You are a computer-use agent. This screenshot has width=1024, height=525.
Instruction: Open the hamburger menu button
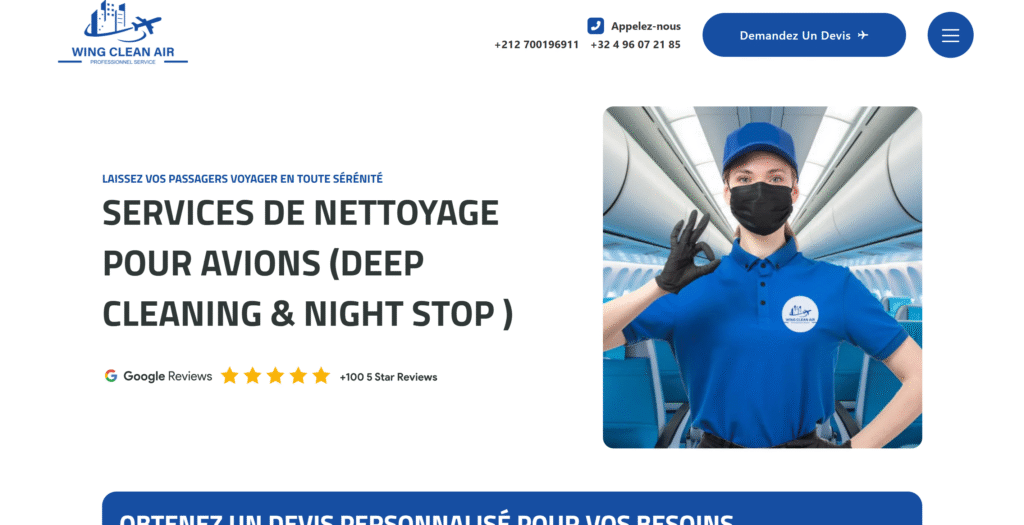[950, 35]
